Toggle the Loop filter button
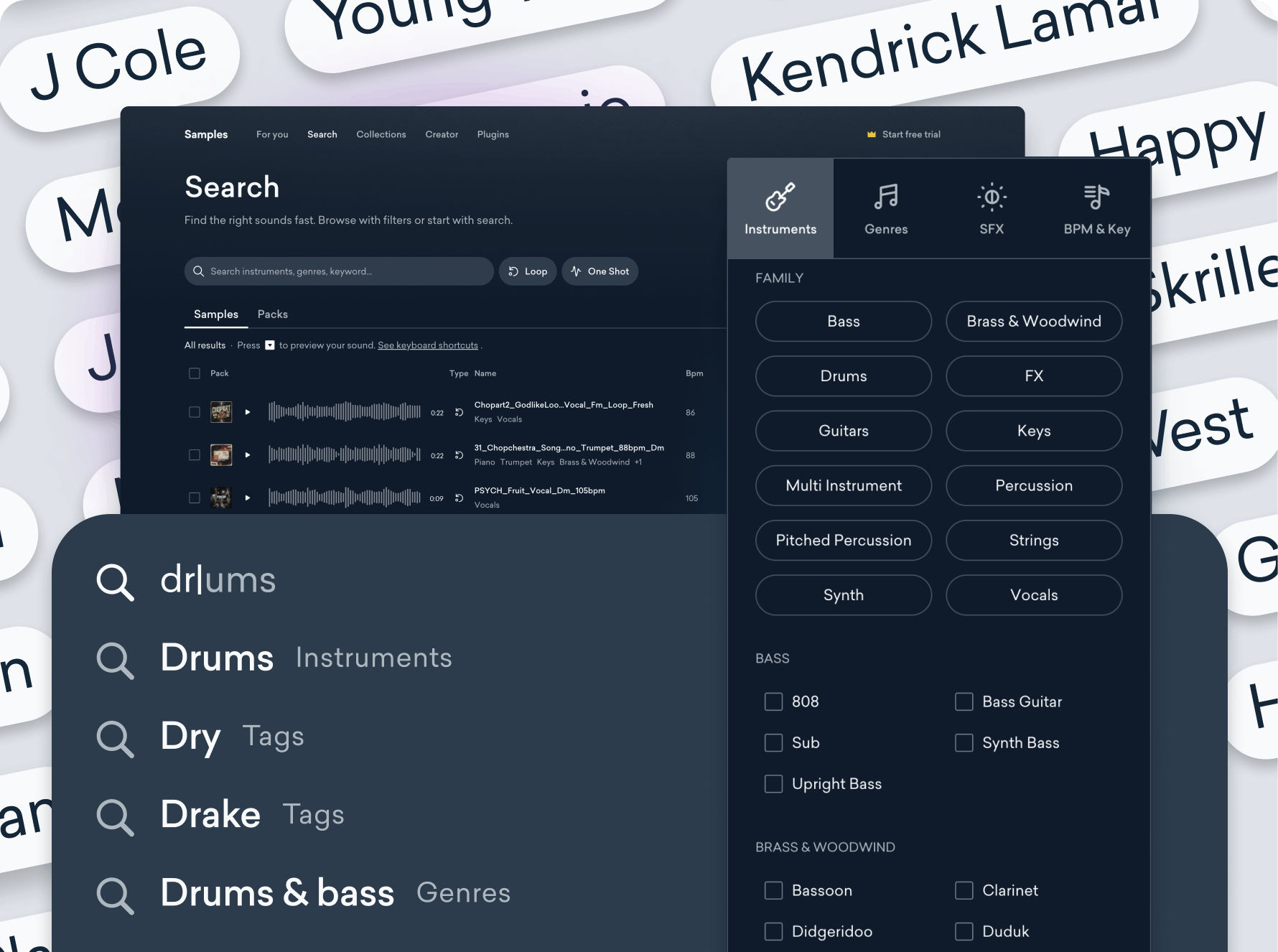Viewport: 1278px width, 952px height. (x=528, y=271)
